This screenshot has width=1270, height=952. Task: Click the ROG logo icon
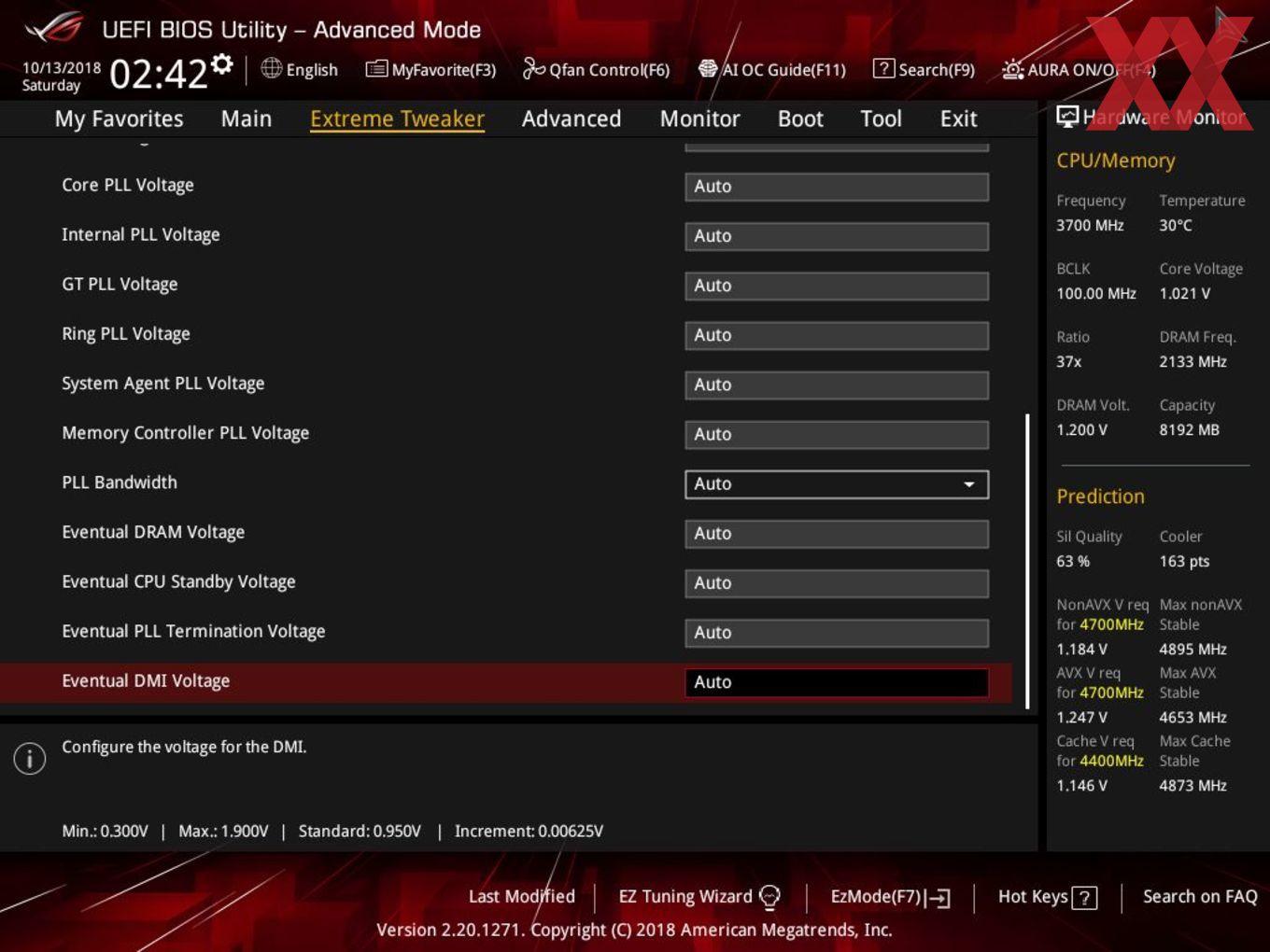54,28
